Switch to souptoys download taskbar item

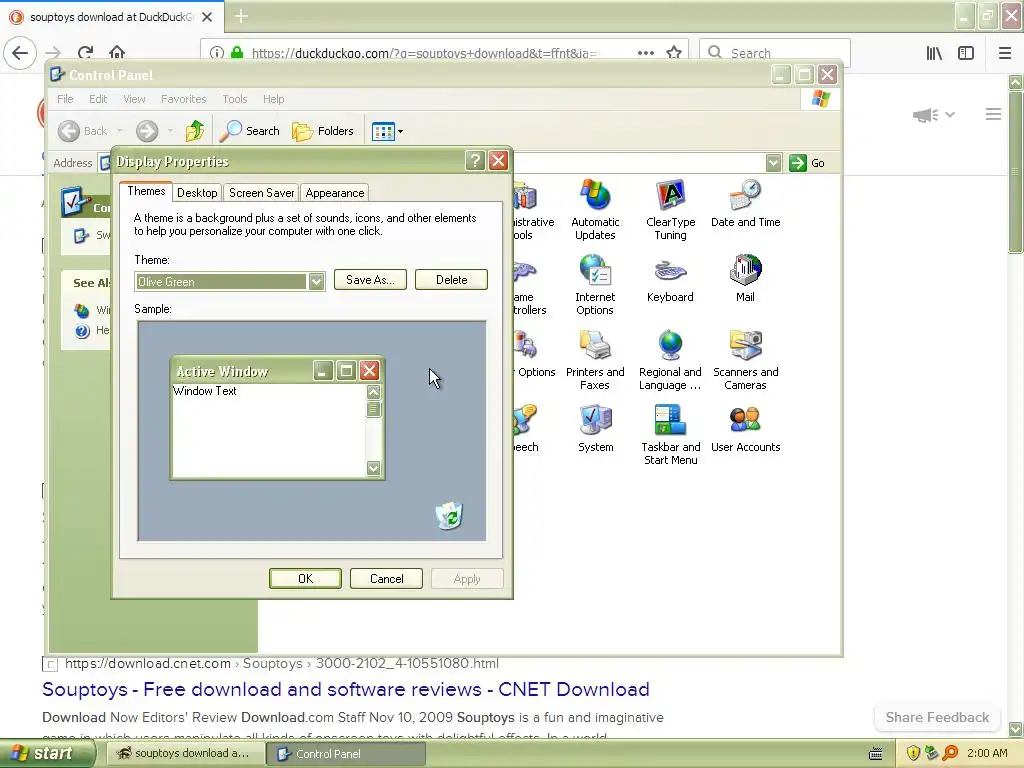coord(184,754)
